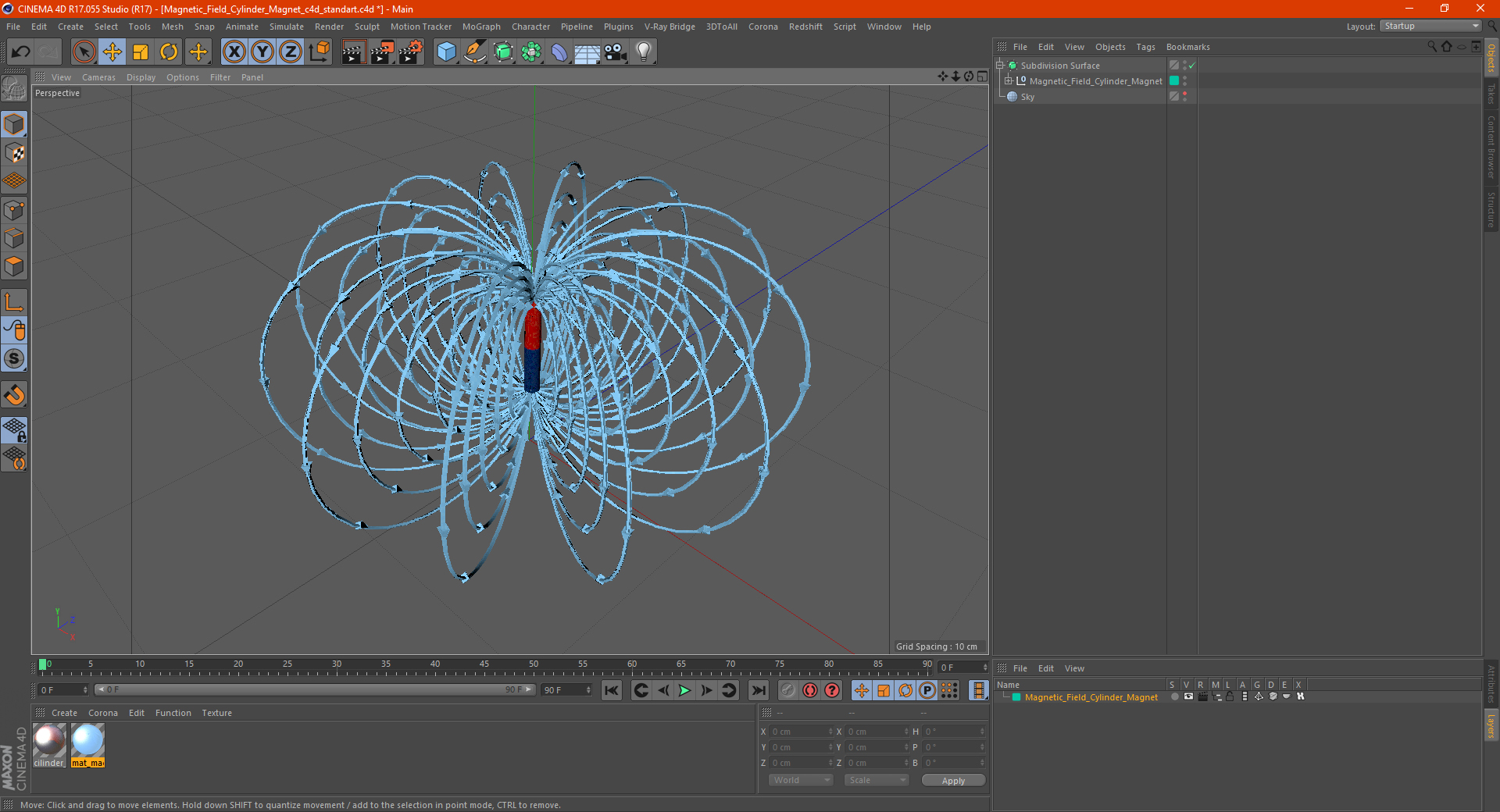Activate the Scale tool
The height and width of the screenshot is (812, 1500).
[141, 52]
